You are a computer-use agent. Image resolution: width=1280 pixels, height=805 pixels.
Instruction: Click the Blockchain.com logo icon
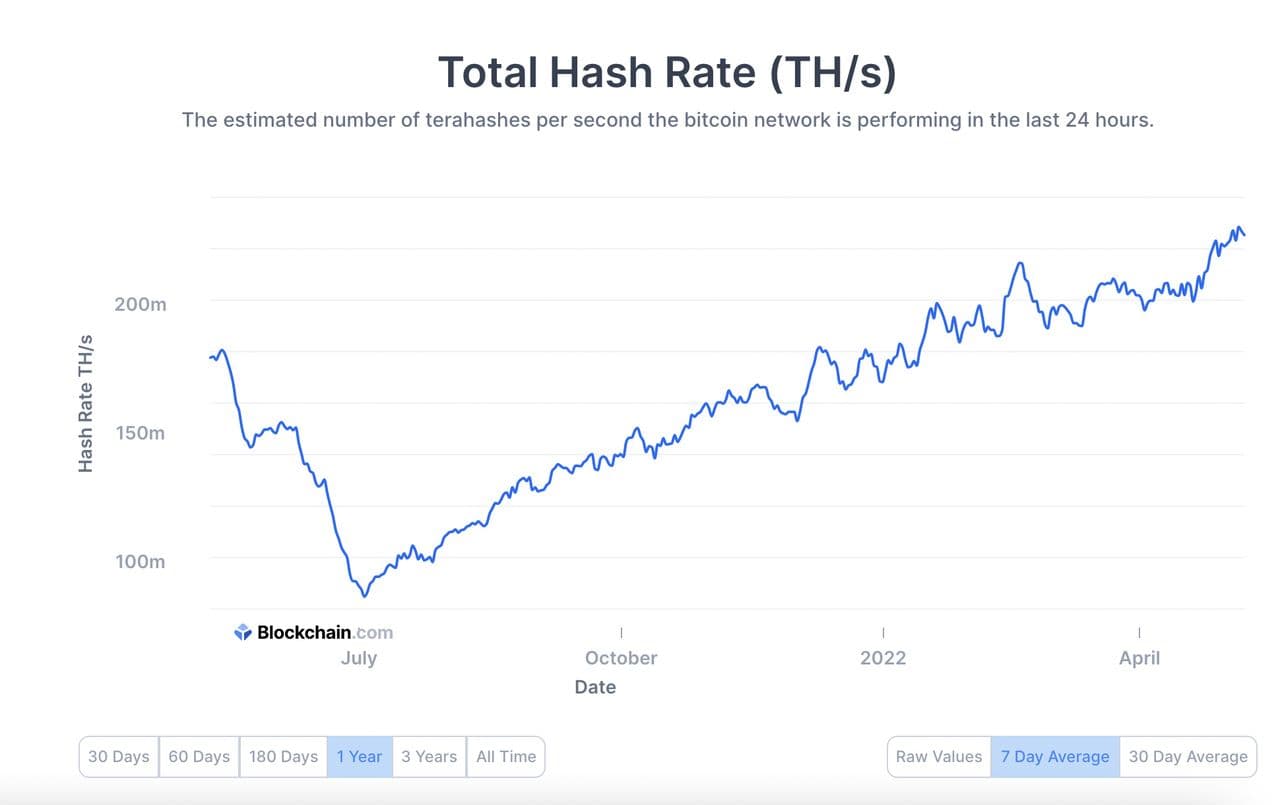tap(243, 632)
